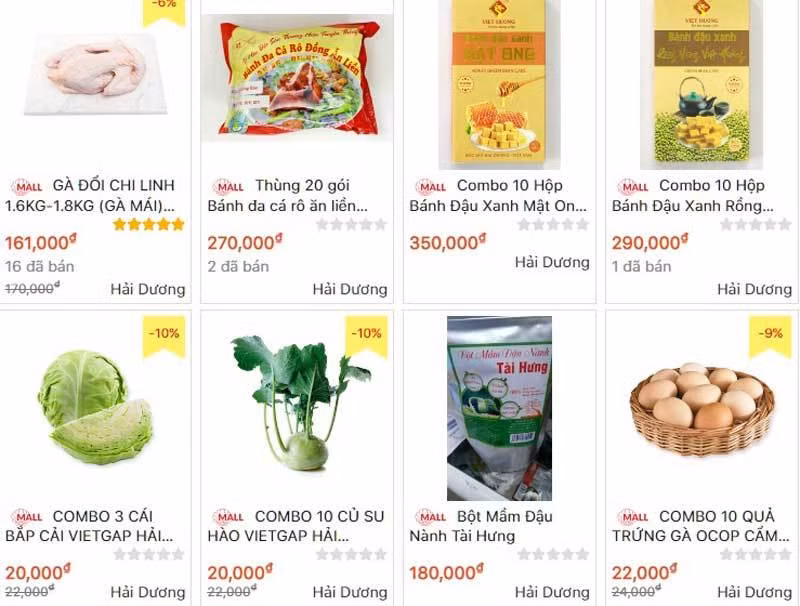Click the five gold stars rating on chicken
800x606 pixels.
[x=148, y=224]
